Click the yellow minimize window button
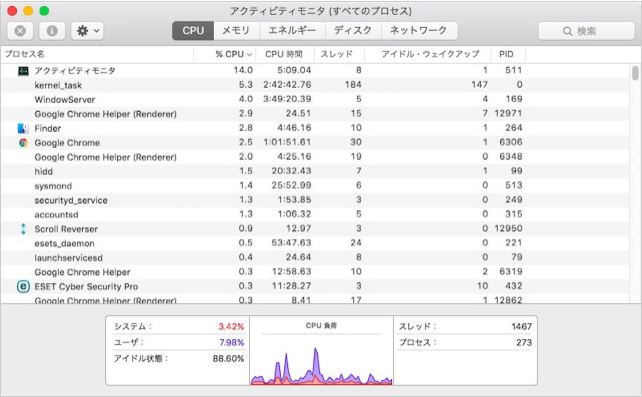 coord(28,11)
